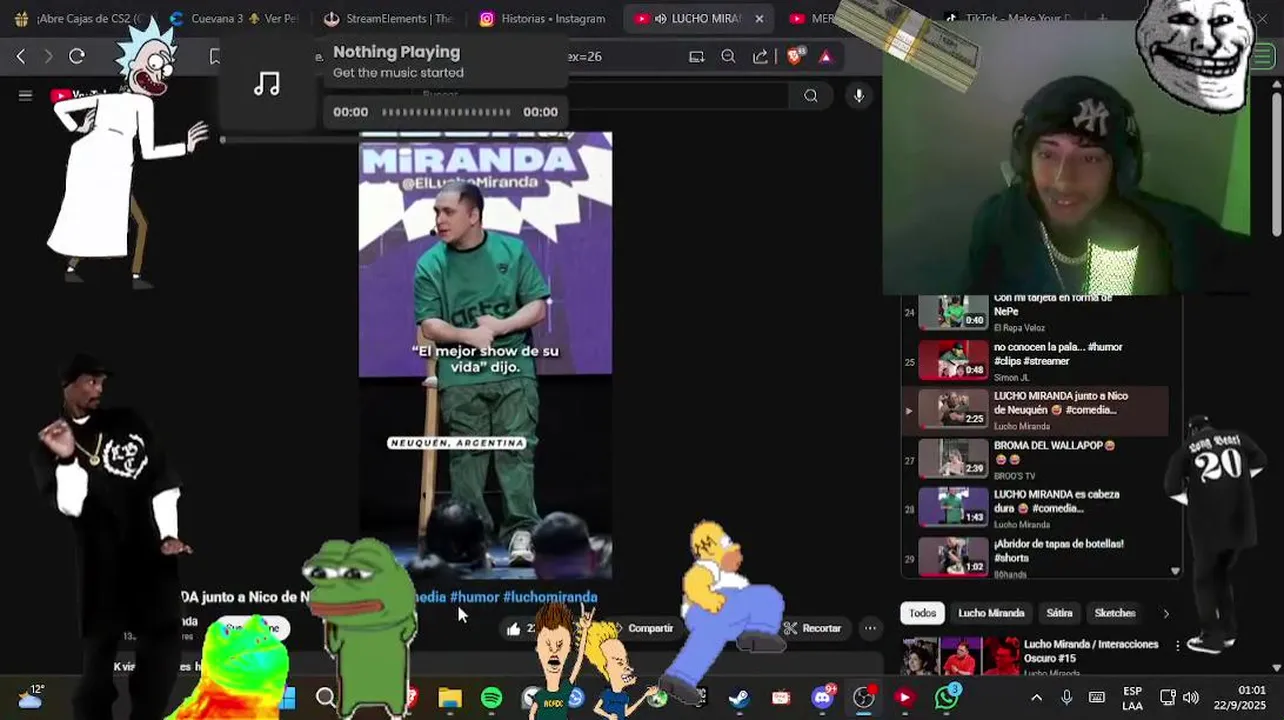Open the Brave Shields lion icon
1284x720 pixels.
pos(795,57)
